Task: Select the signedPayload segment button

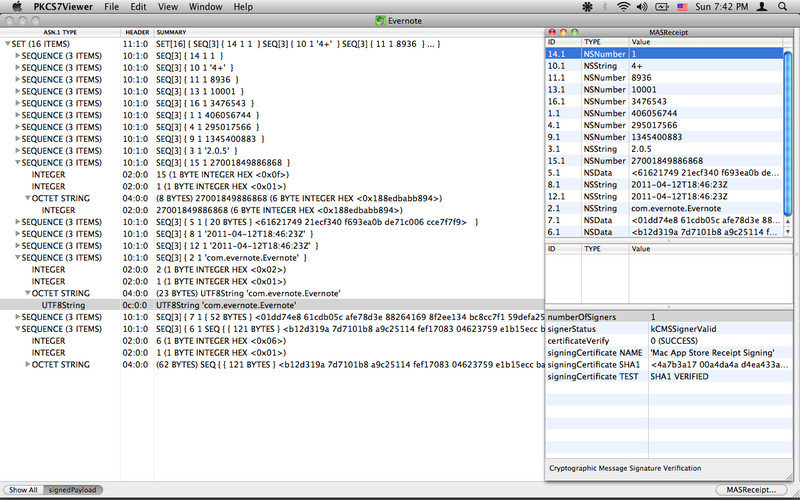Action: [x=72, y=490]
